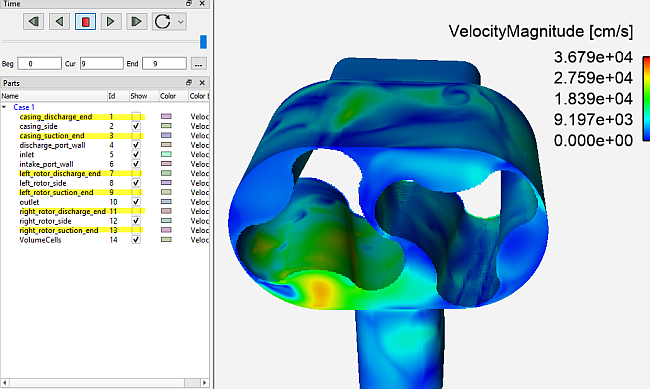Select the right_rotor_side part name
Image resolution: width=650 pixels, height=389 pixels.
[45, 221]
